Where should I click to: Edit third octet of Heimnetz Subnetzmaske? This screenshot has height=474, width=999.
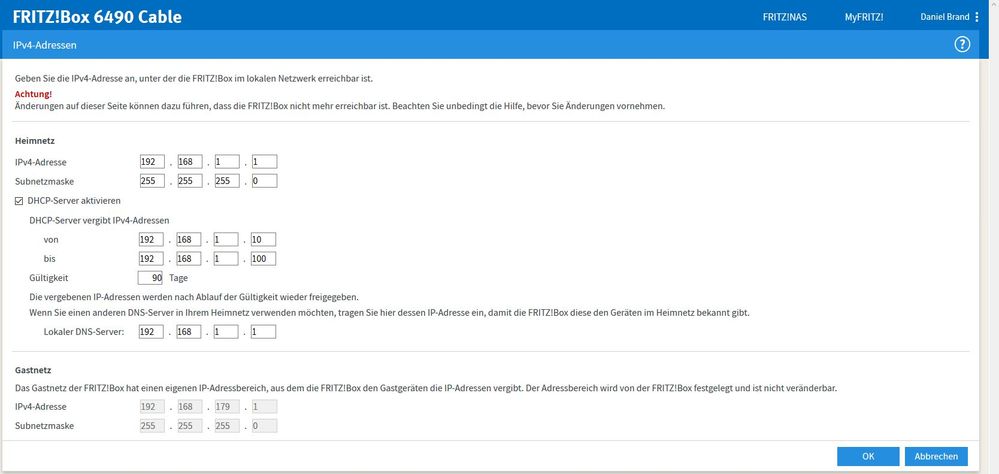pyautogui.click(x=227, y=181)
